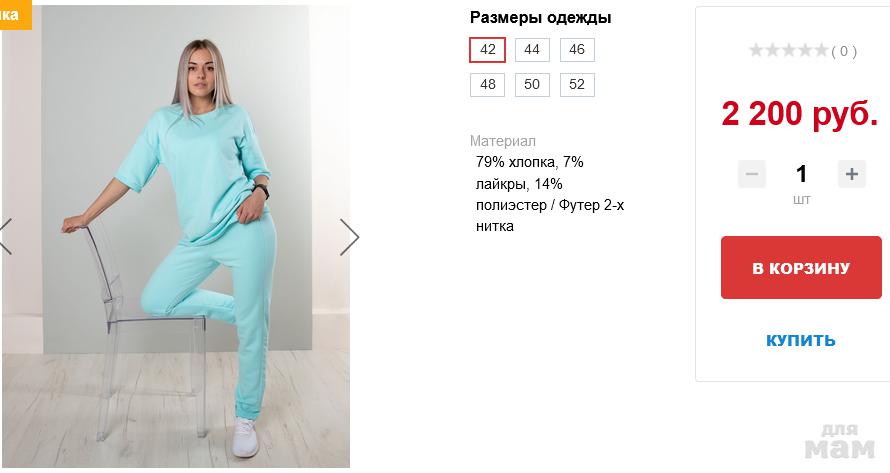The image size is (890, 473).
Task: Choose size 48 option
Action: click(488, 85)
